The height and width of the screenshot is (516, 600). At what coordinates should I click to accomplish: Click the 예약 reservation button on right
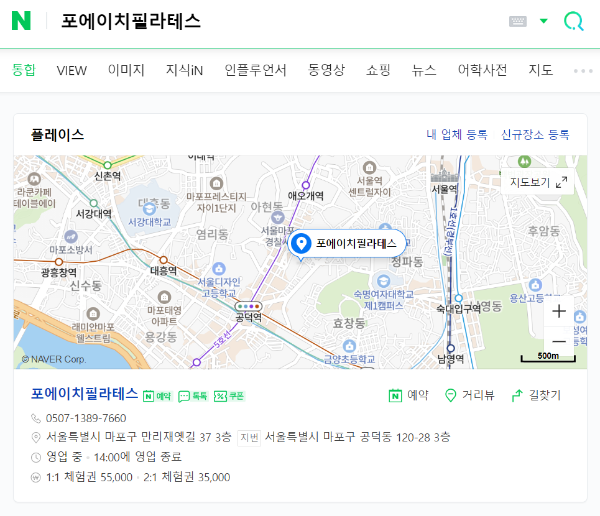click(408, 395)
